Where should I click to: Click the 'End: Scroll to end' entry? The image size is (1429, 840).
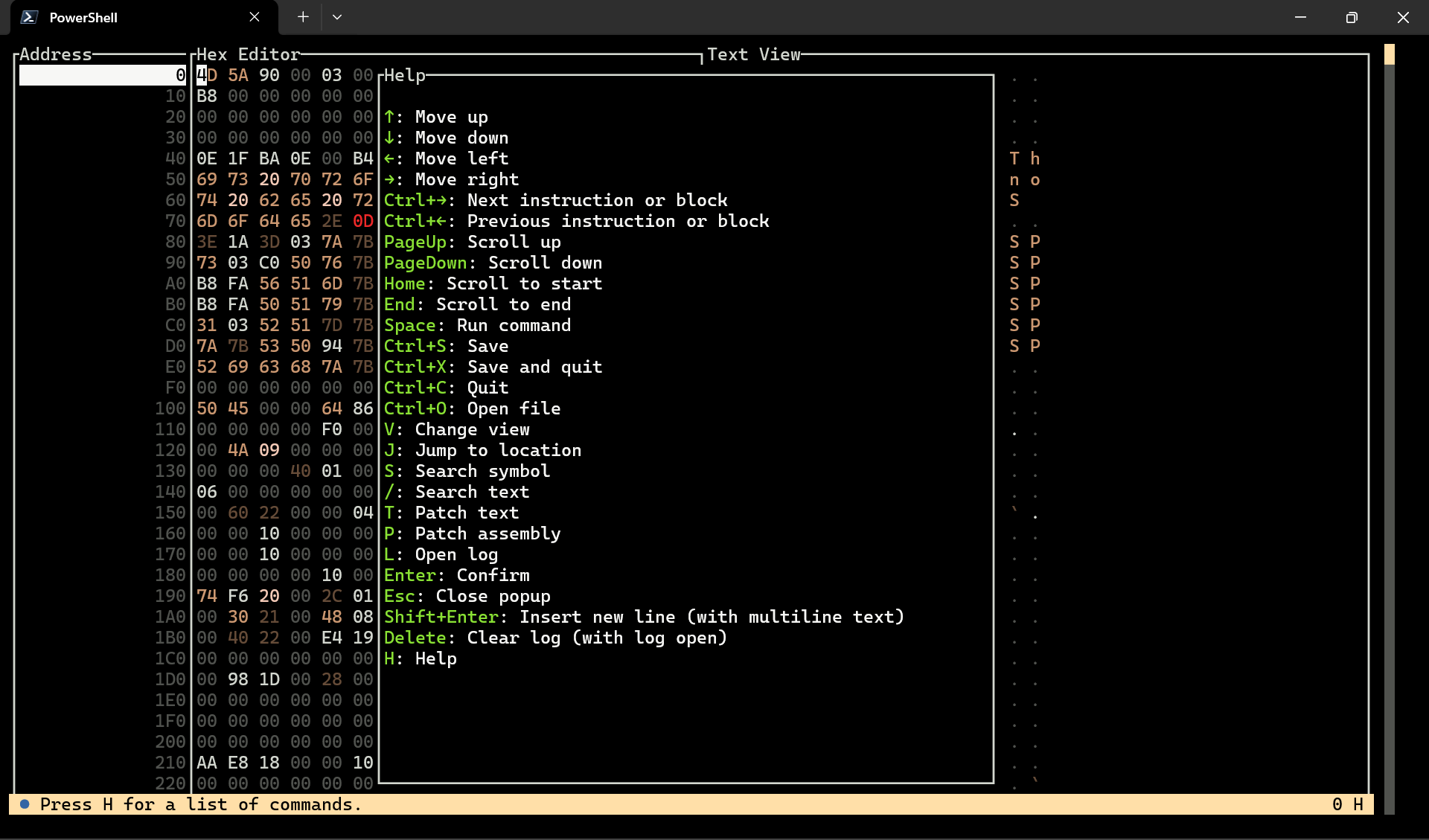(477, 304)
